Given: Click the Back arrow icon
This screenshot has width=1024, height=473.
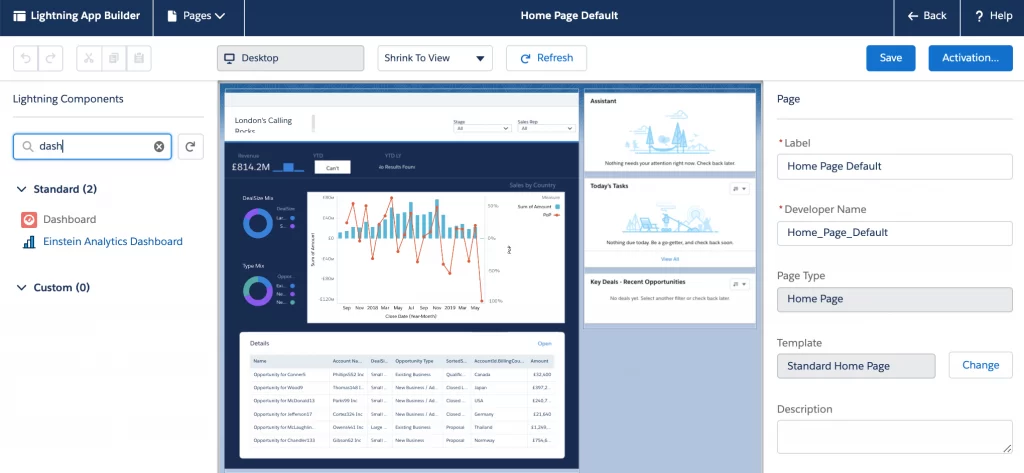Looking at the screenshot, I should pyautogui.click(x=913, y=16).
